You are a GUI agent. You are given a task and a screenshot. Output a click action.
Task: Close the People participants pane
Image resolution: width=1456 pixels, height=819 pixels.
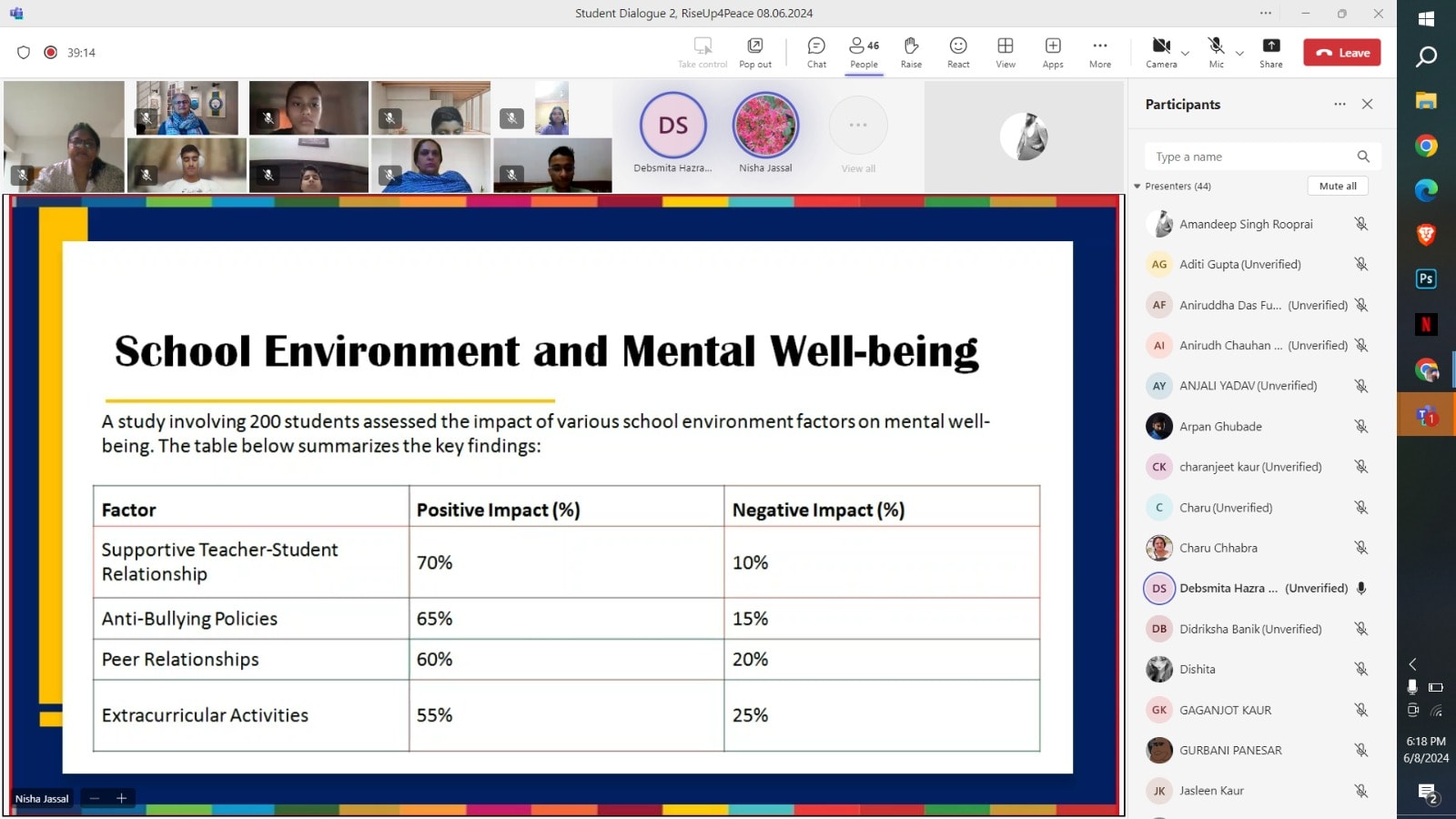point(1367,104)
